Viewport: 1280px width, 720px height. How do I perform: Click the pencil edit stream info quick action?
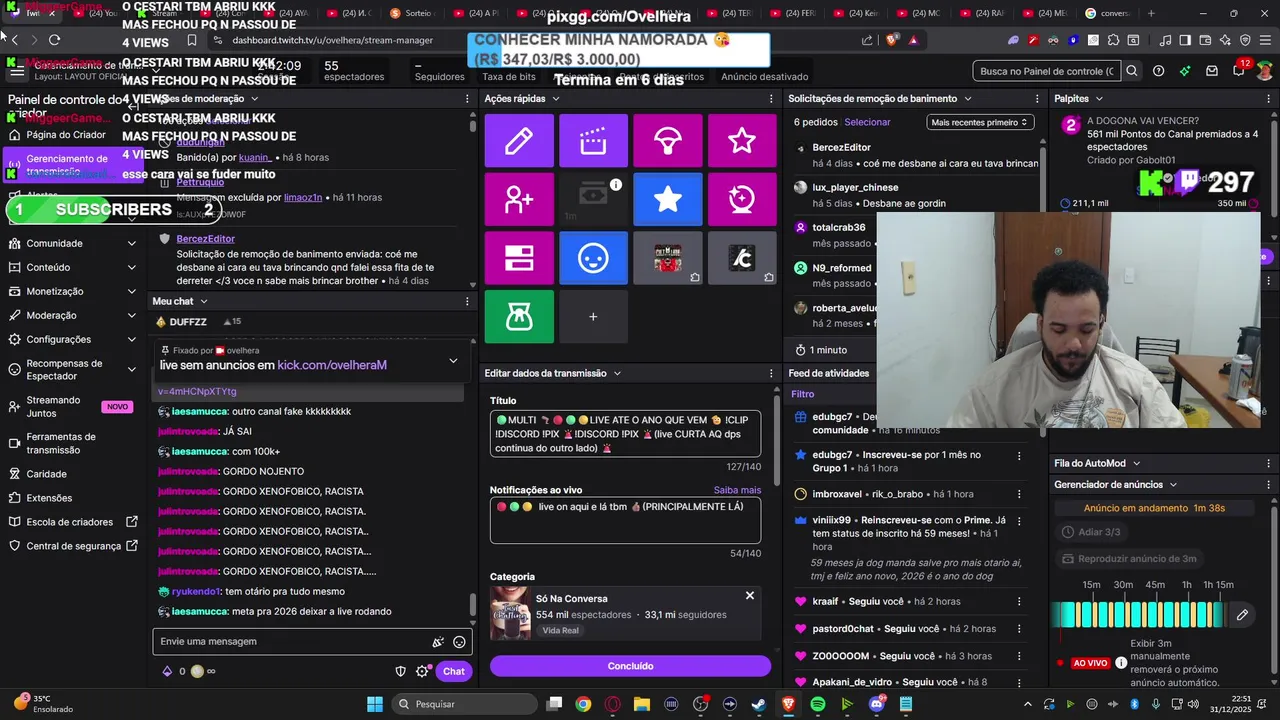pyautogui.click(x=519, y=141)
